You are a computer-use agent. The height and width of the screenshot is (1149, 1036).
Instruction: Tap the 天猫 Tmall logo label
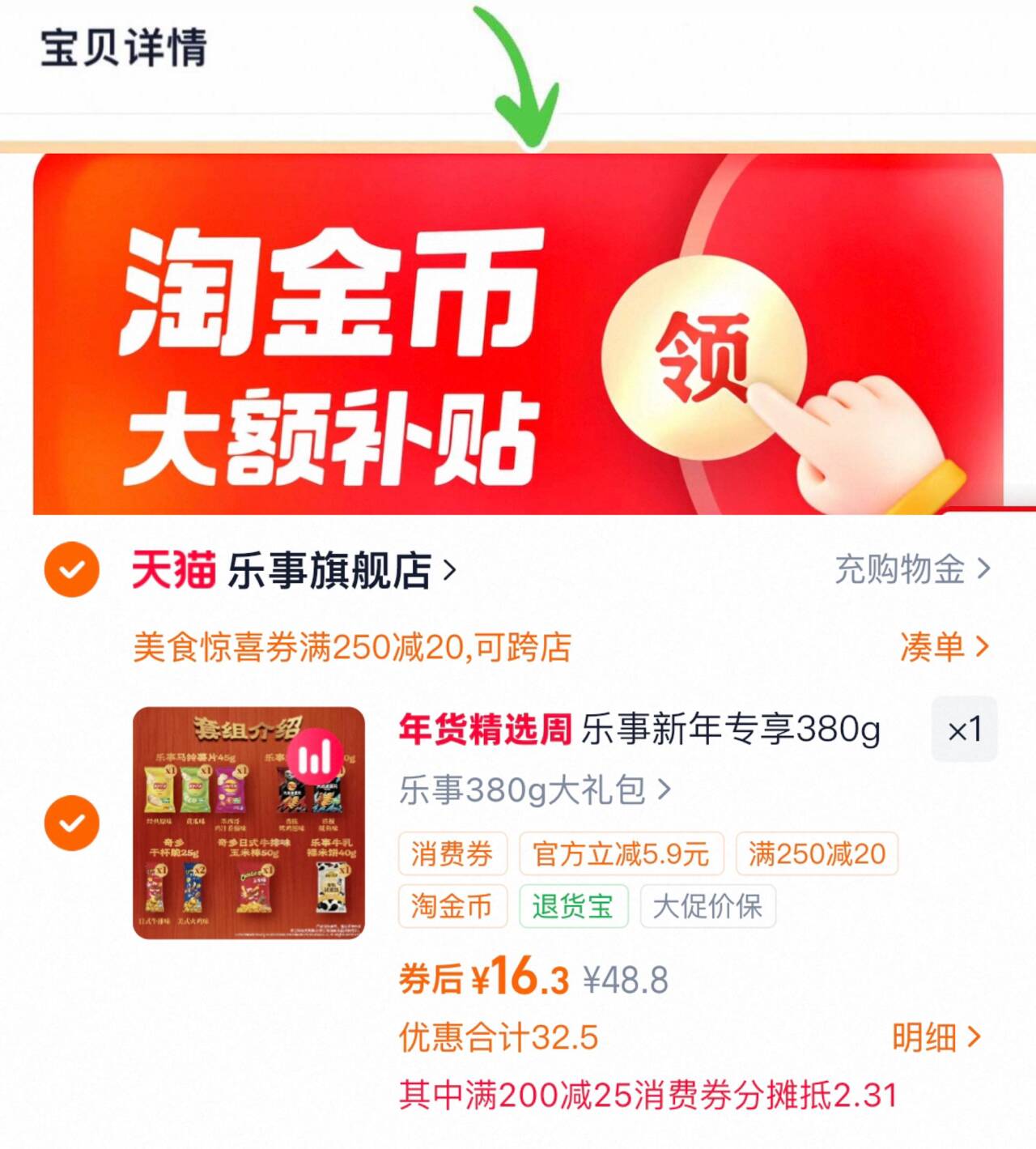[x=174, y=570]
